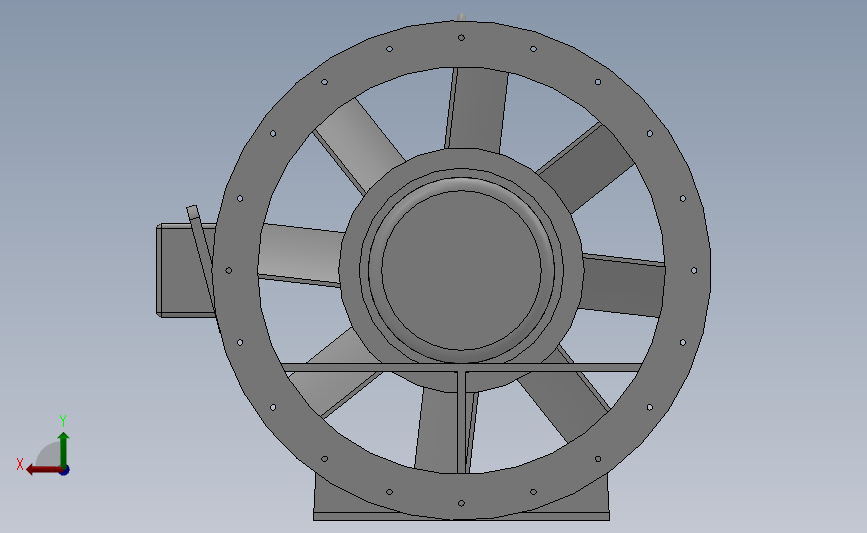Pick the bottommost bolt hole on flange
The image size is (867, 533).
pyautogui.click(x=461, y=503)
